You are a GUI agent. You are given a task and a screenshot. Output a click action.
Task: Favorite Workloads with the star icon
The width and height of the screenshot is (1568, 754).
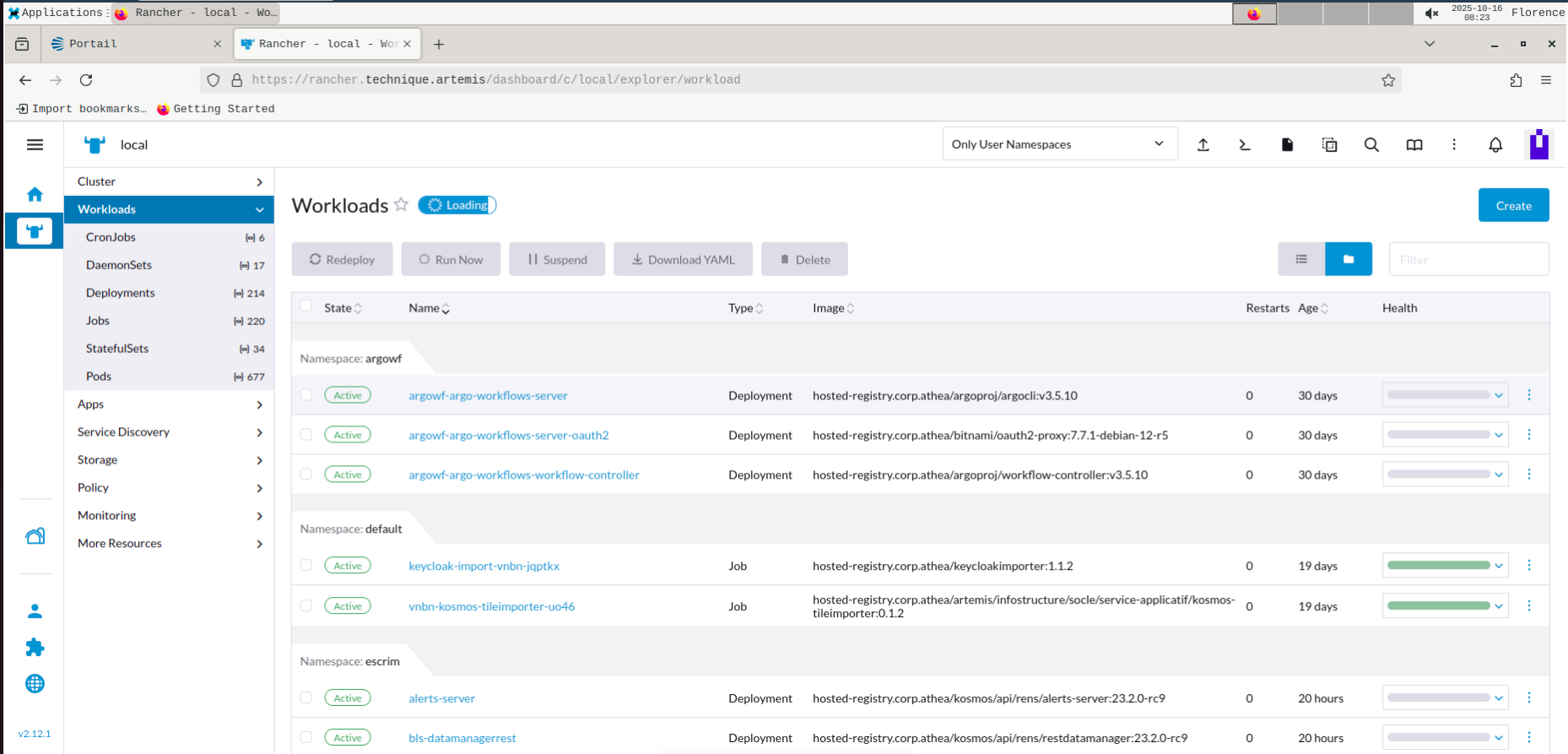coord(402,204)
